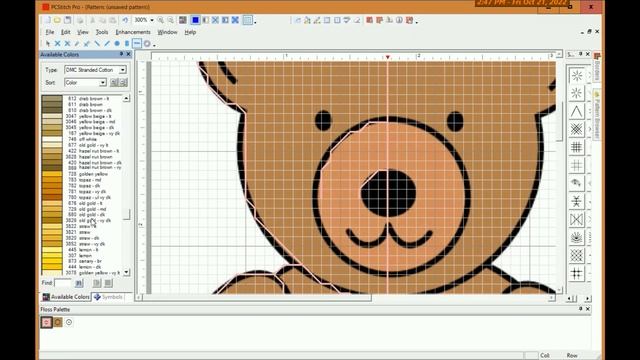Viewport: 640px width, 360px height.
Task: Expand the drawing toolbar overflow arrow
Action: click(154, 45)
